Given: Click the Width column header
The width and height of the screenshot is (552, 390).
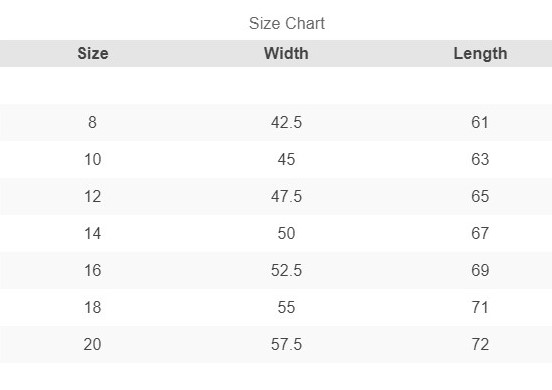Looking at the screenshot, I should click(x=286, y=54).
